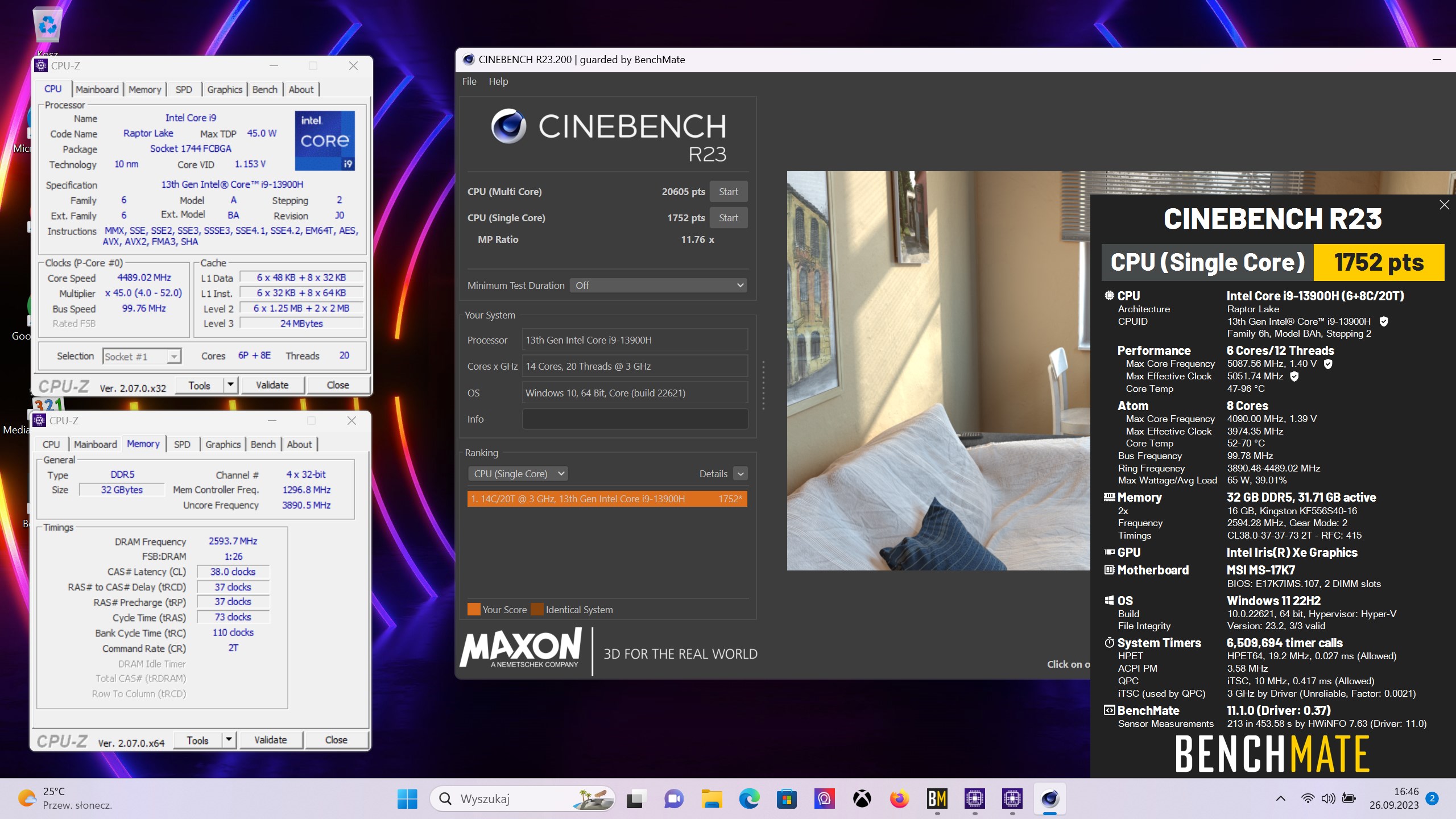Open Tools dropdown arrow in bottom CPU-Z
Image resolution: width=1456 pixels, height=819 pixels.
coord(229,740)
